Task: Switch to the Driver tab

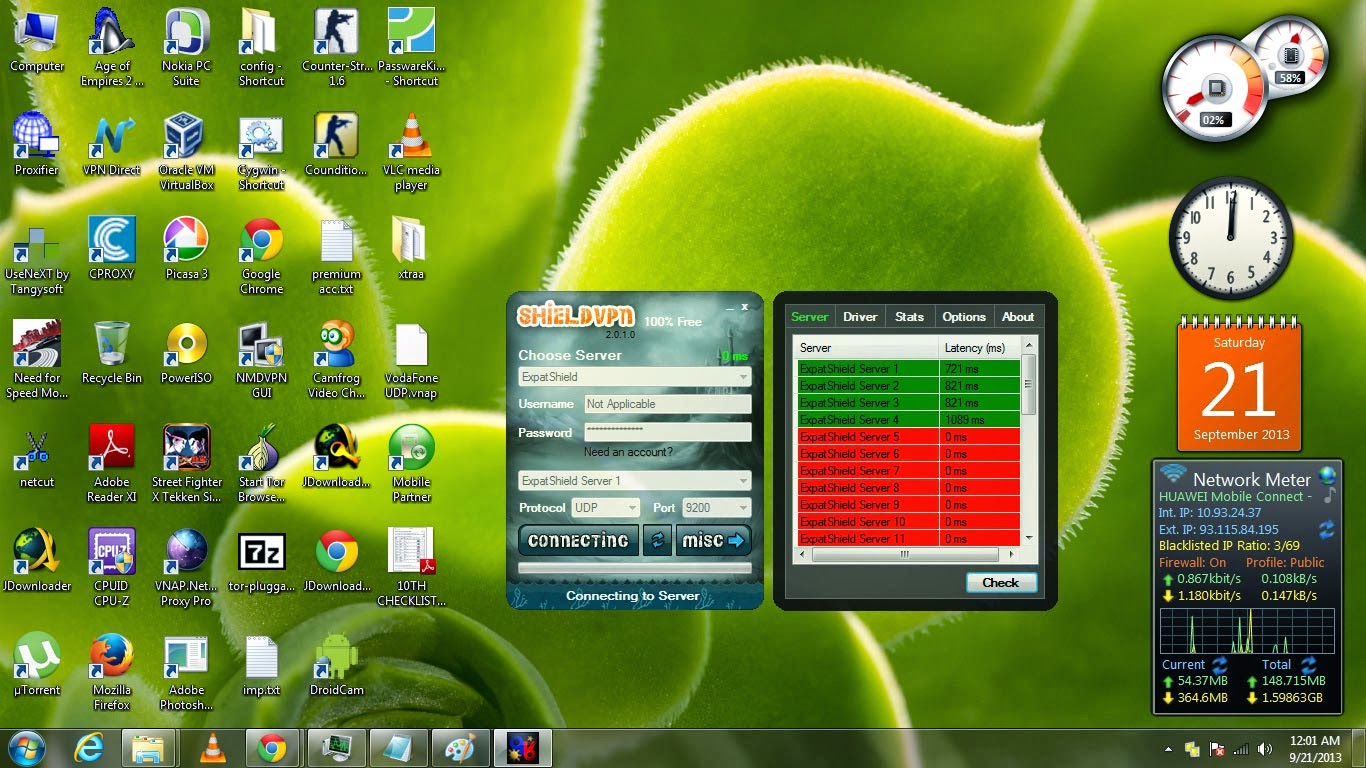Action: [x=860, y=317]
